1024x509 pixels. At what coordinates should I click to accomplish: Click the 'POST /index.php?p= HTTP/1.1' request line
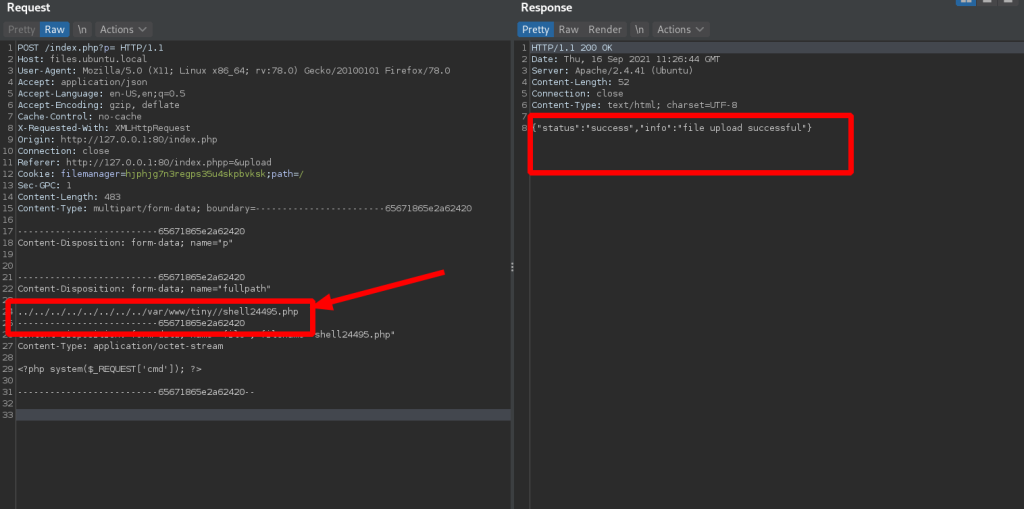[90, 48]
